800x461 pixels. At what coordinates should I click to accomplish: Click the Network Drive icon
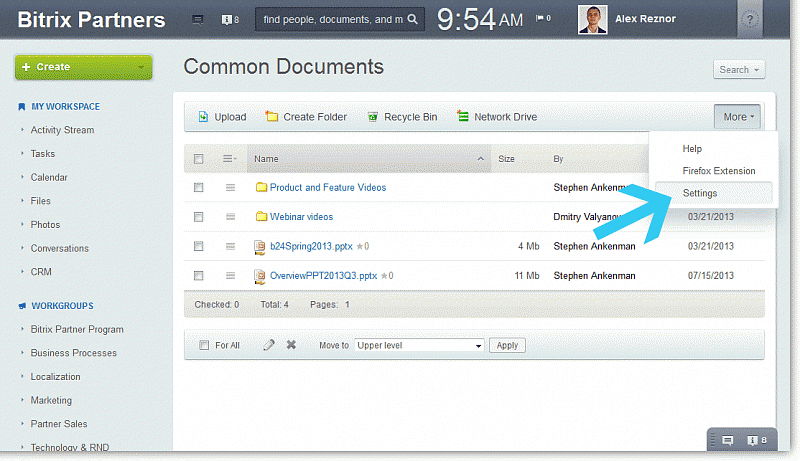coord(463,116)
